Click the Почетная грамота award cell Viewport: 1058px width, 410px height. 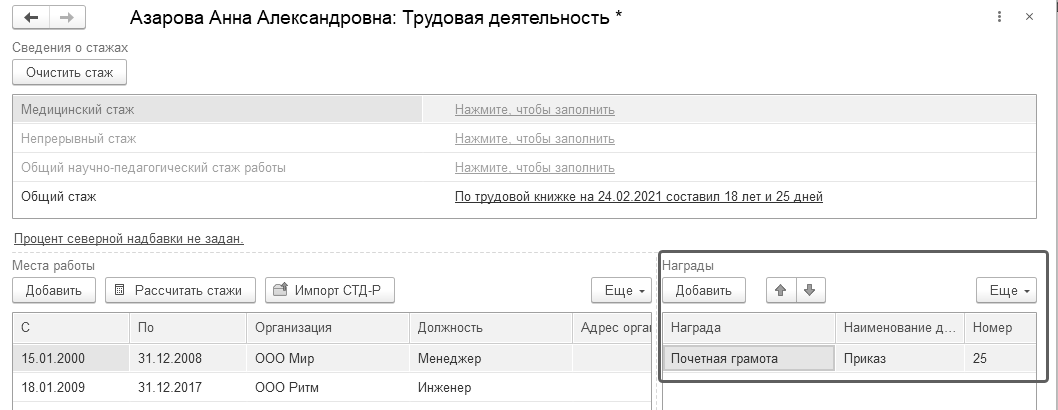[748, 358]
